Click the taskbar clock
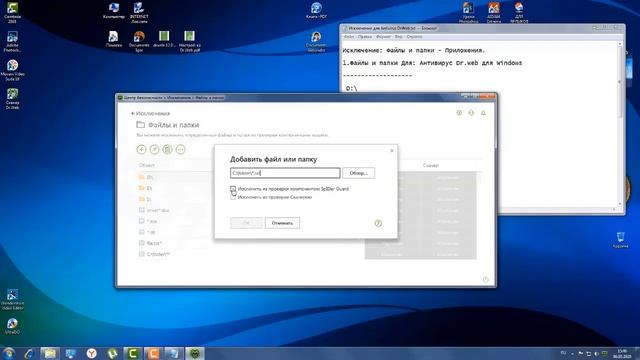 coord(622,353)
